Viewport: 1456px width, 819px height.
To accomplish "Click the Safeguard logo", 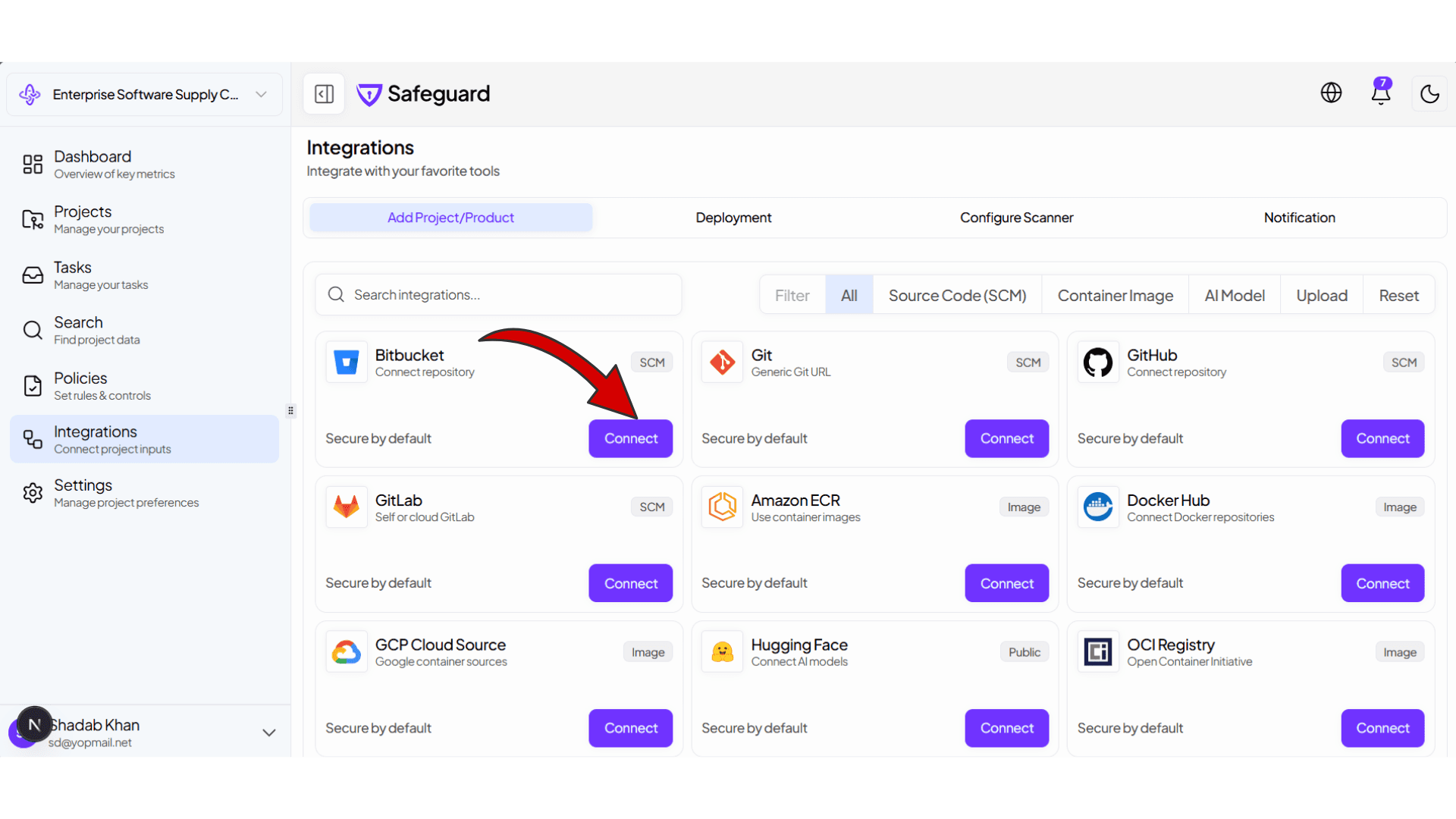I will [423, 94].
